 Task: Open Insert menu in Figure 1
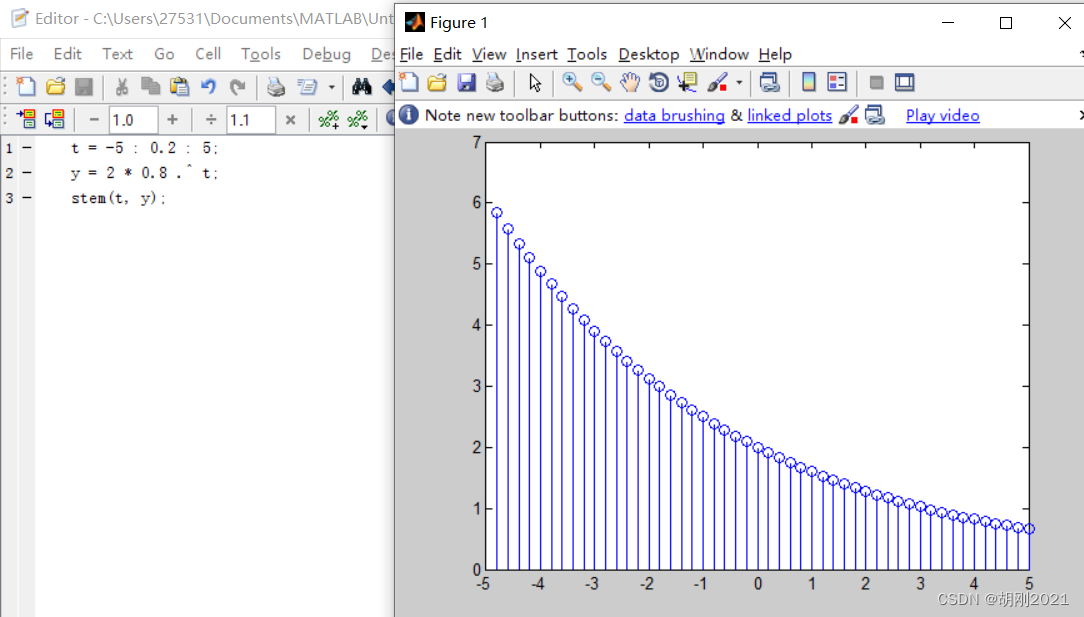coord(536,54)
